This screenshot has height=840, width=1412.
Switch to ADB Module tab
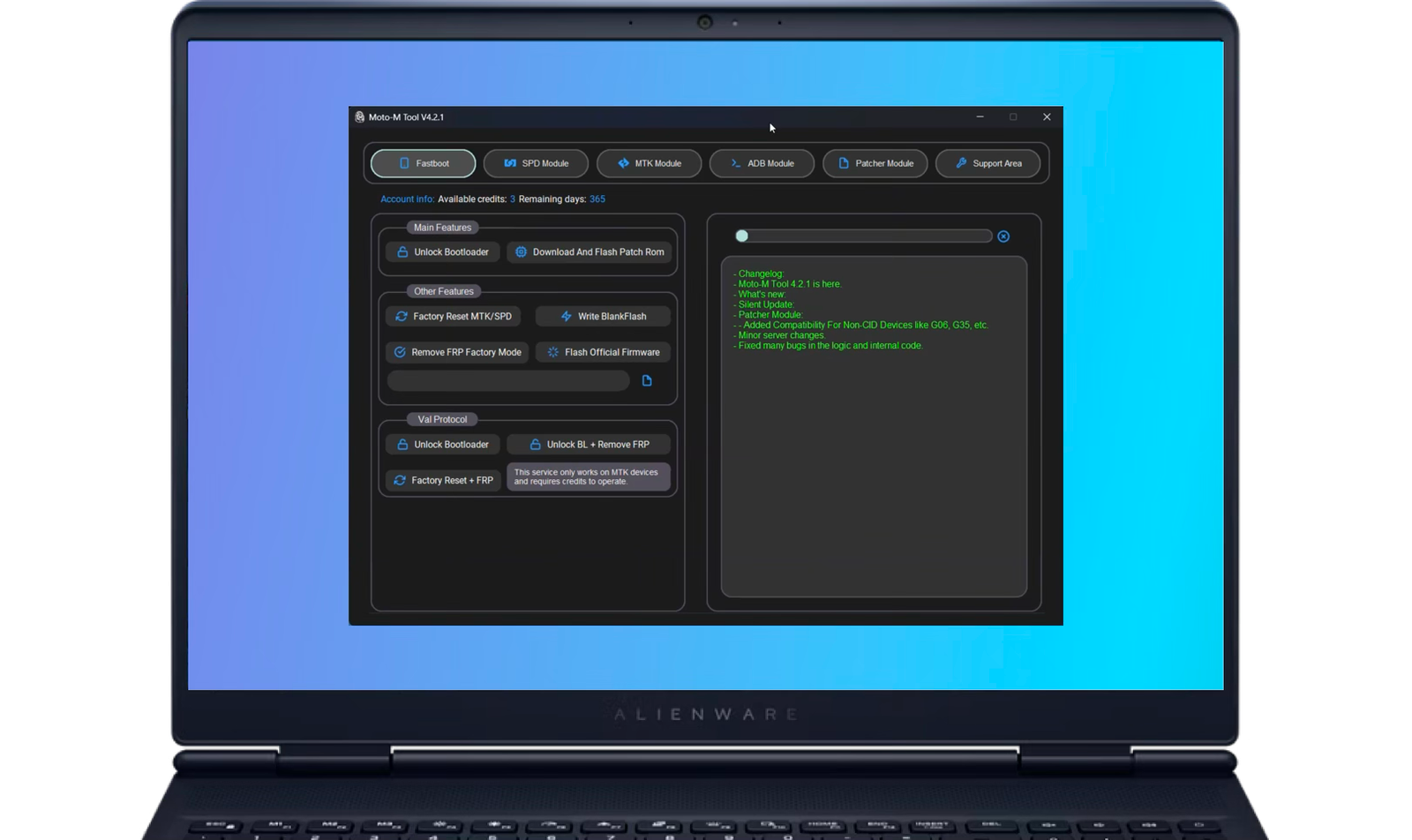coord(762,163)
